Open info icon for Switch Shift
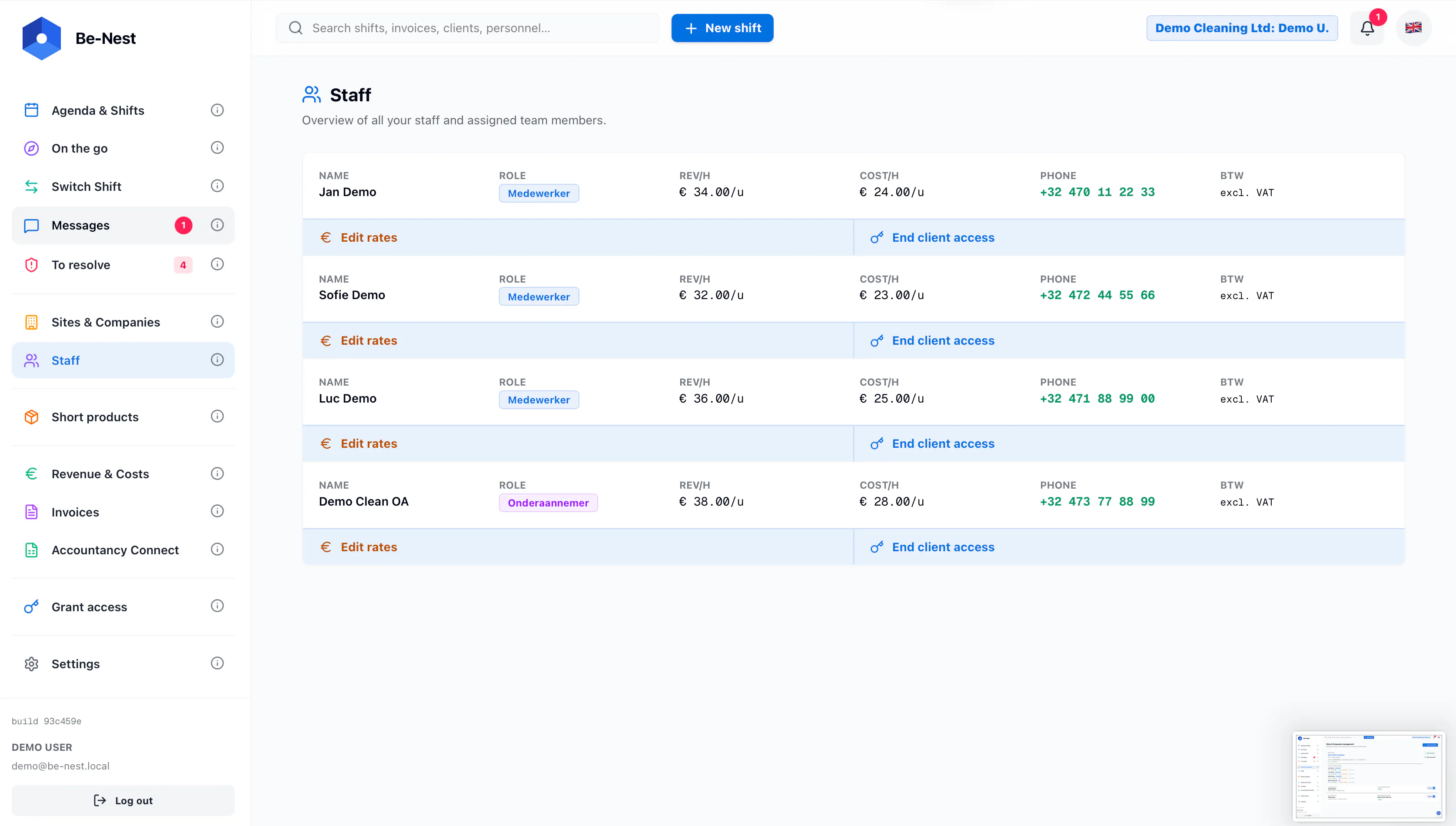Viewport: 1456px width, 826px height. tap(217, 186)
